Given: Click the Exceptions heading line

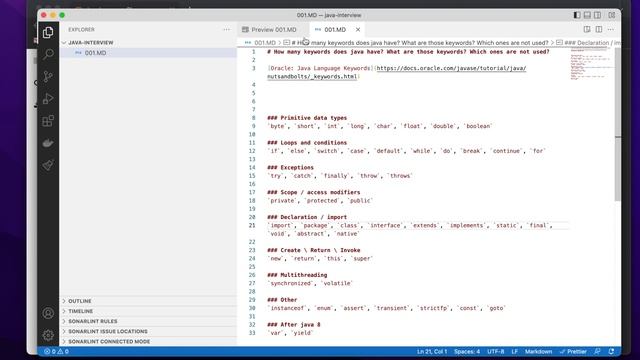Looking at the screenshot, I should (290, 167).
